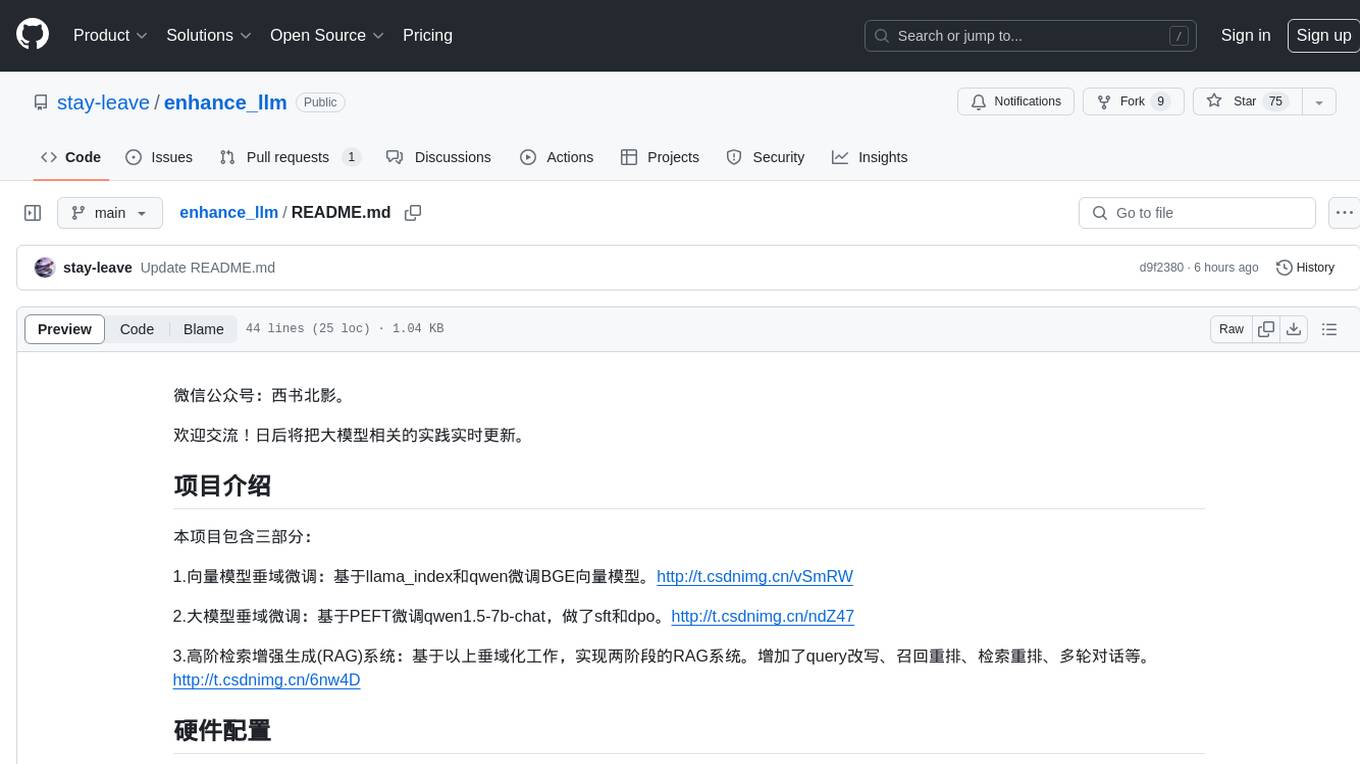Open the Projects tab
Image resolution: width=1360 pixels, height=764 pixels.
(x=660, y=157)
